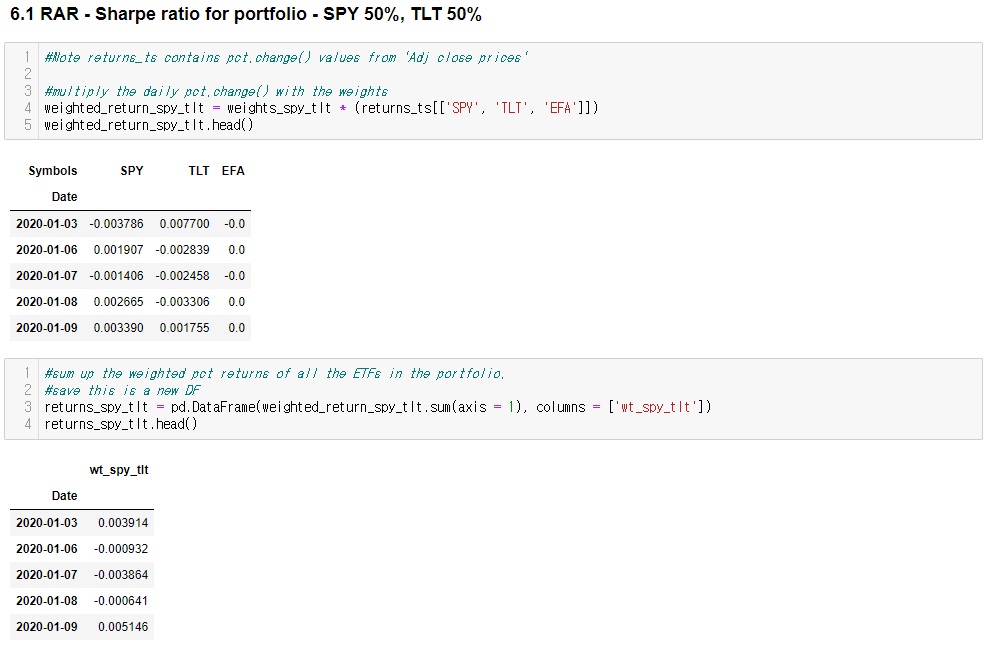Click the 'EFA' string in the first code cell
Screen dimensions: 985x648
click(560, 108)
